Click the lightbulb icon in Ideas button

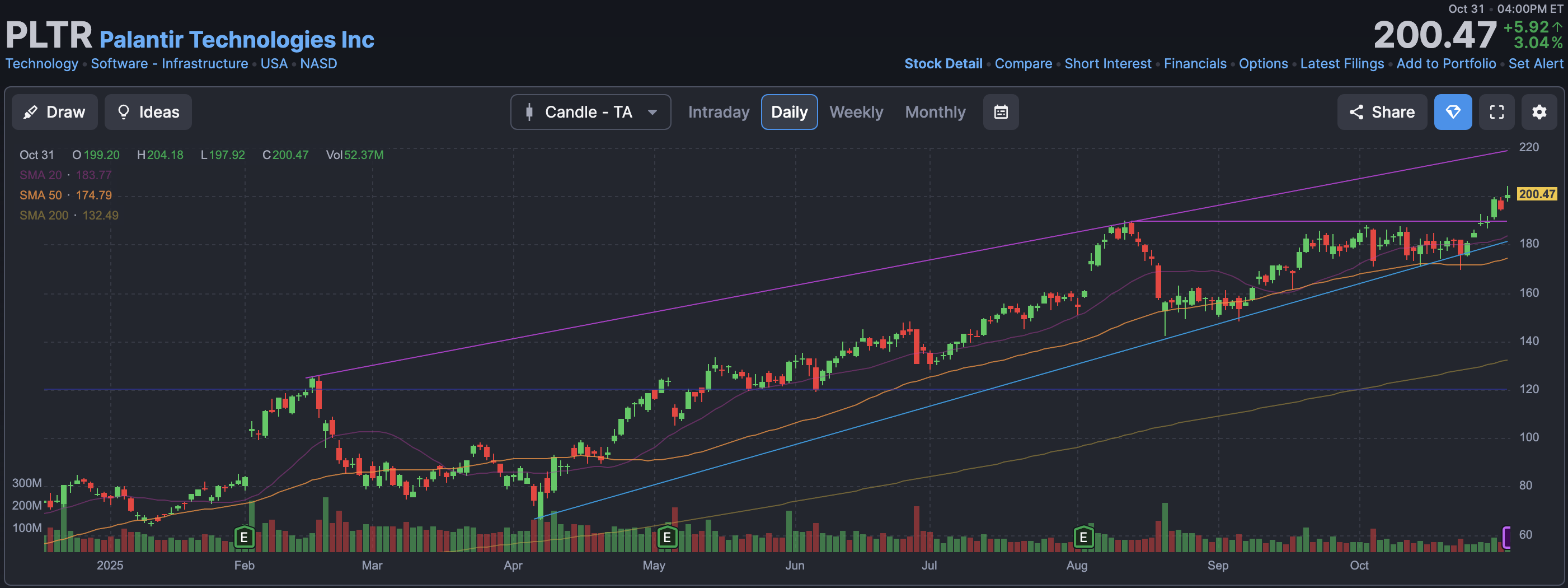124,112
